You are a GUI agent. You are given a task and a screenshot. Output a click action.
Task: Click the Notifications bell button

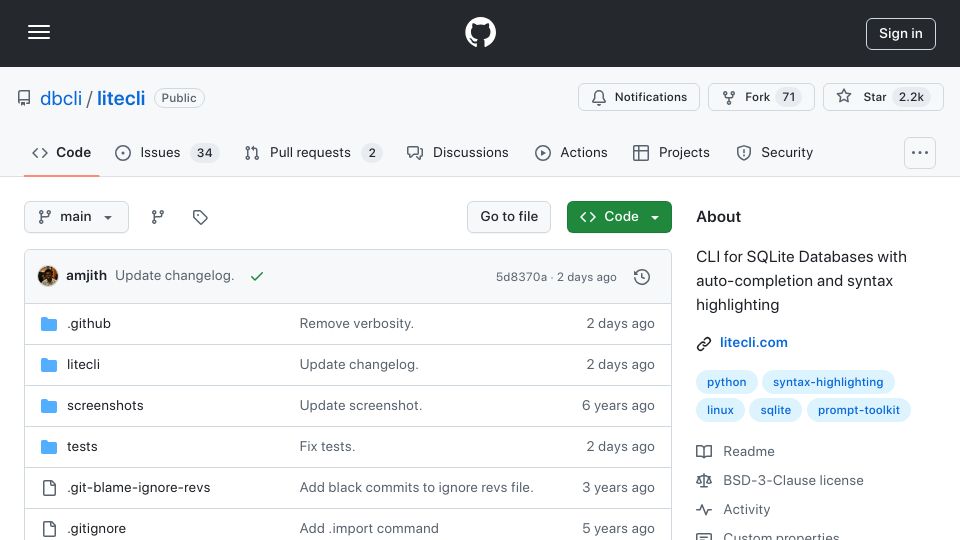pyautogui.click(x=639, y=97)
